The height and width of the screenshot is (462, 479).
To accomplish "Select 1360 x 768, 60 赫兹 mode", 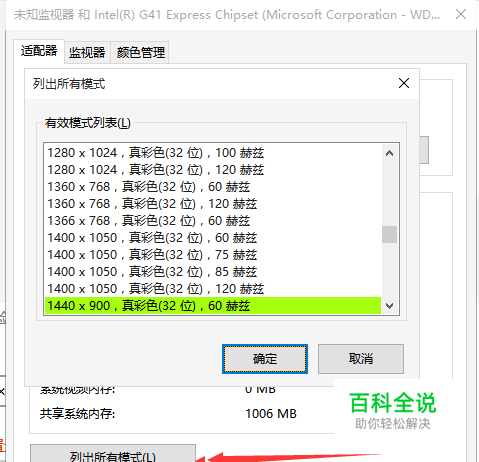I will [x=213, y=187].
